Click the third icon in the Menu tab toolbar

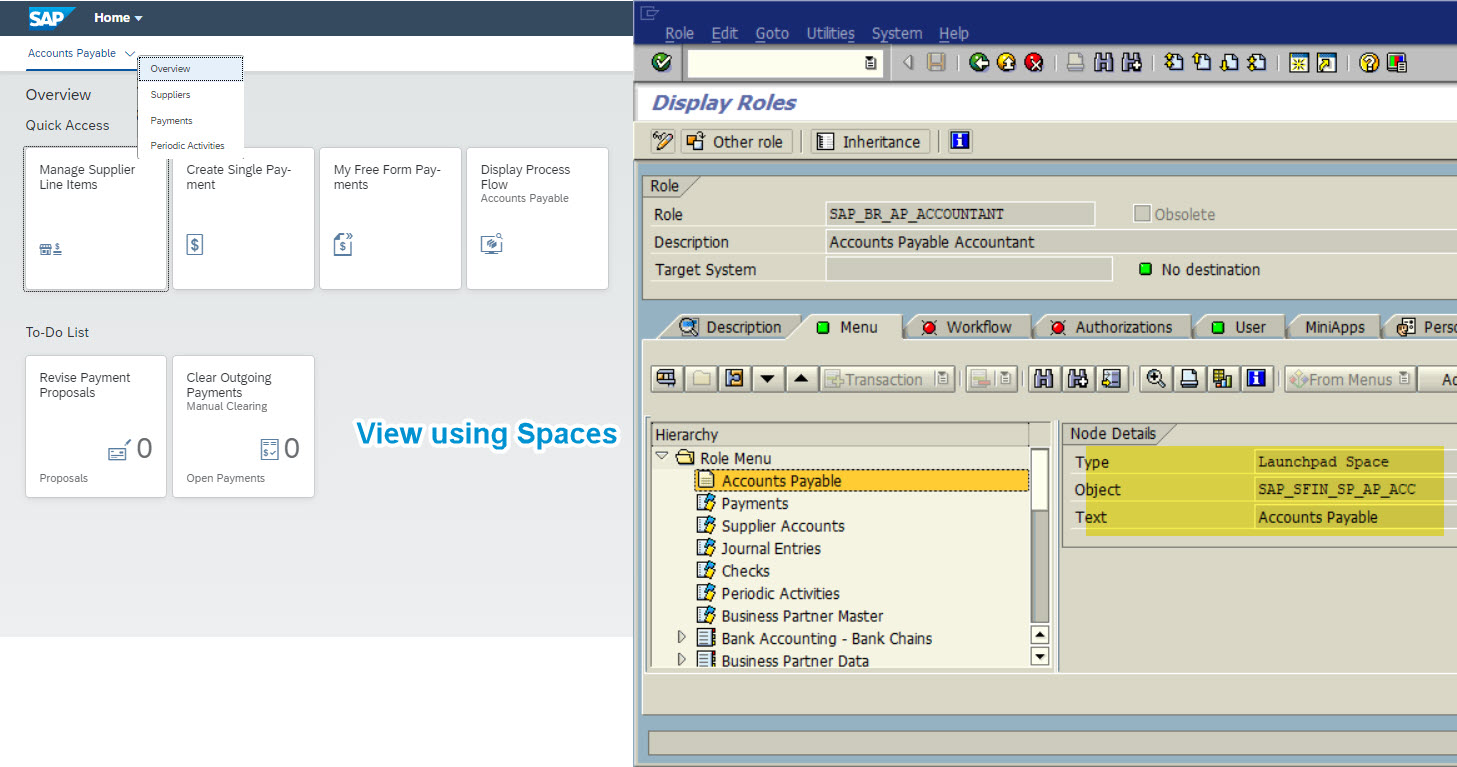coord(734,379)
